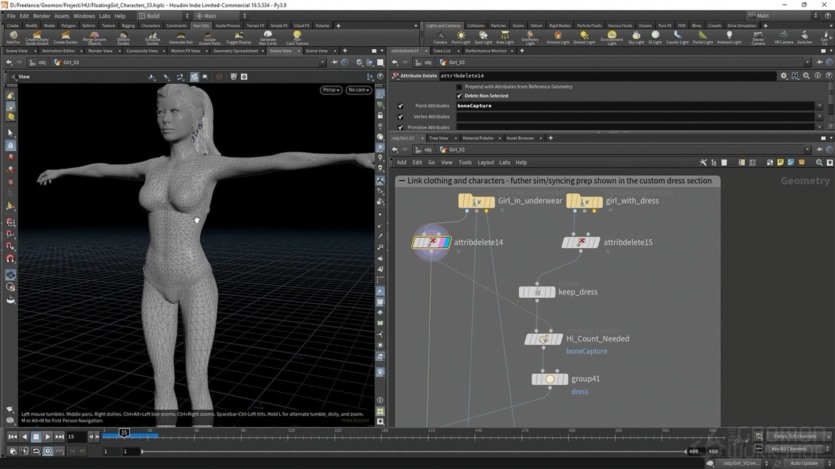Click the Generate Hair Cards tool
This screenshot has height=469, width=835.
267,37
